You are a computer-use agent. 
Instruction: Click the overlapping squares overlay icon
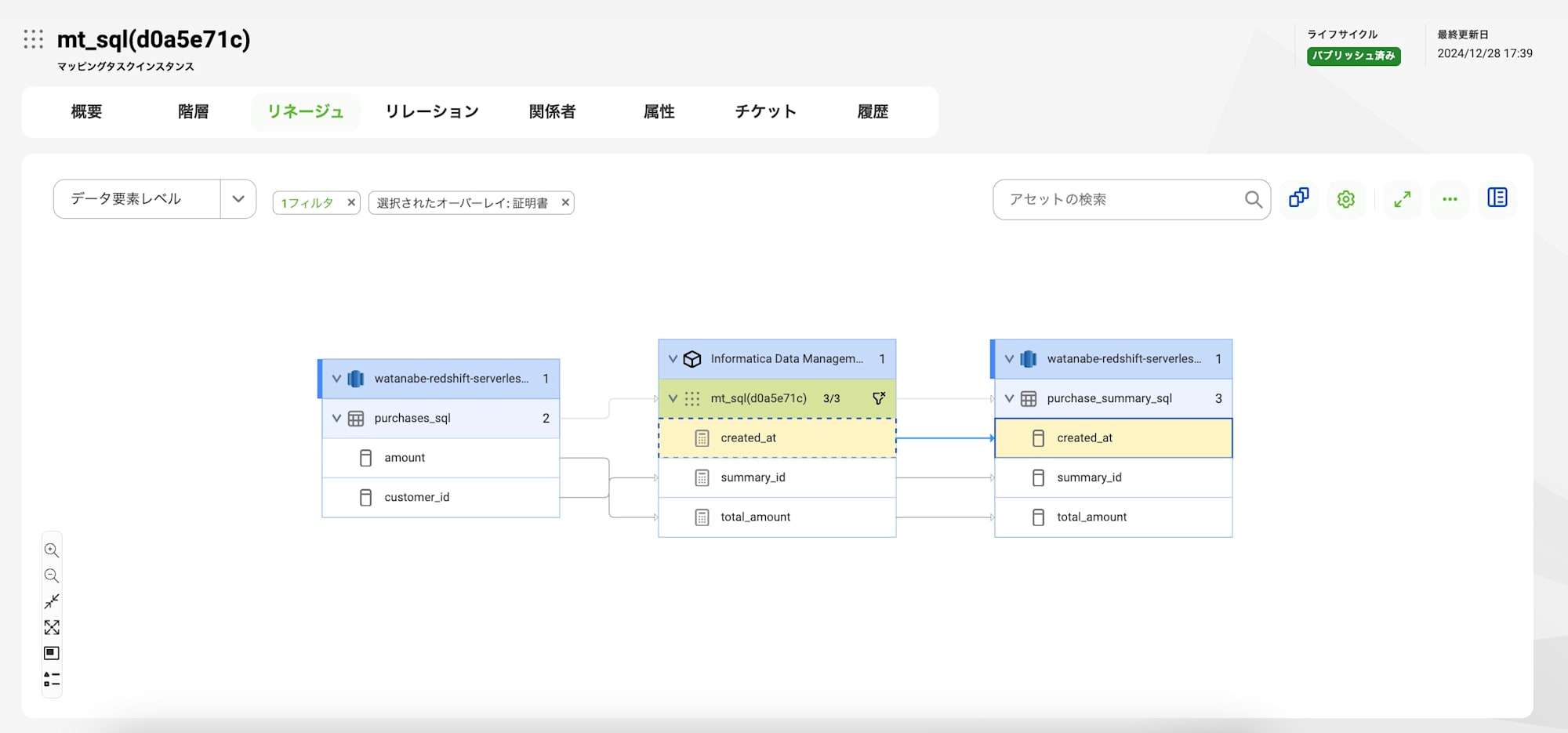point(1299,198)
